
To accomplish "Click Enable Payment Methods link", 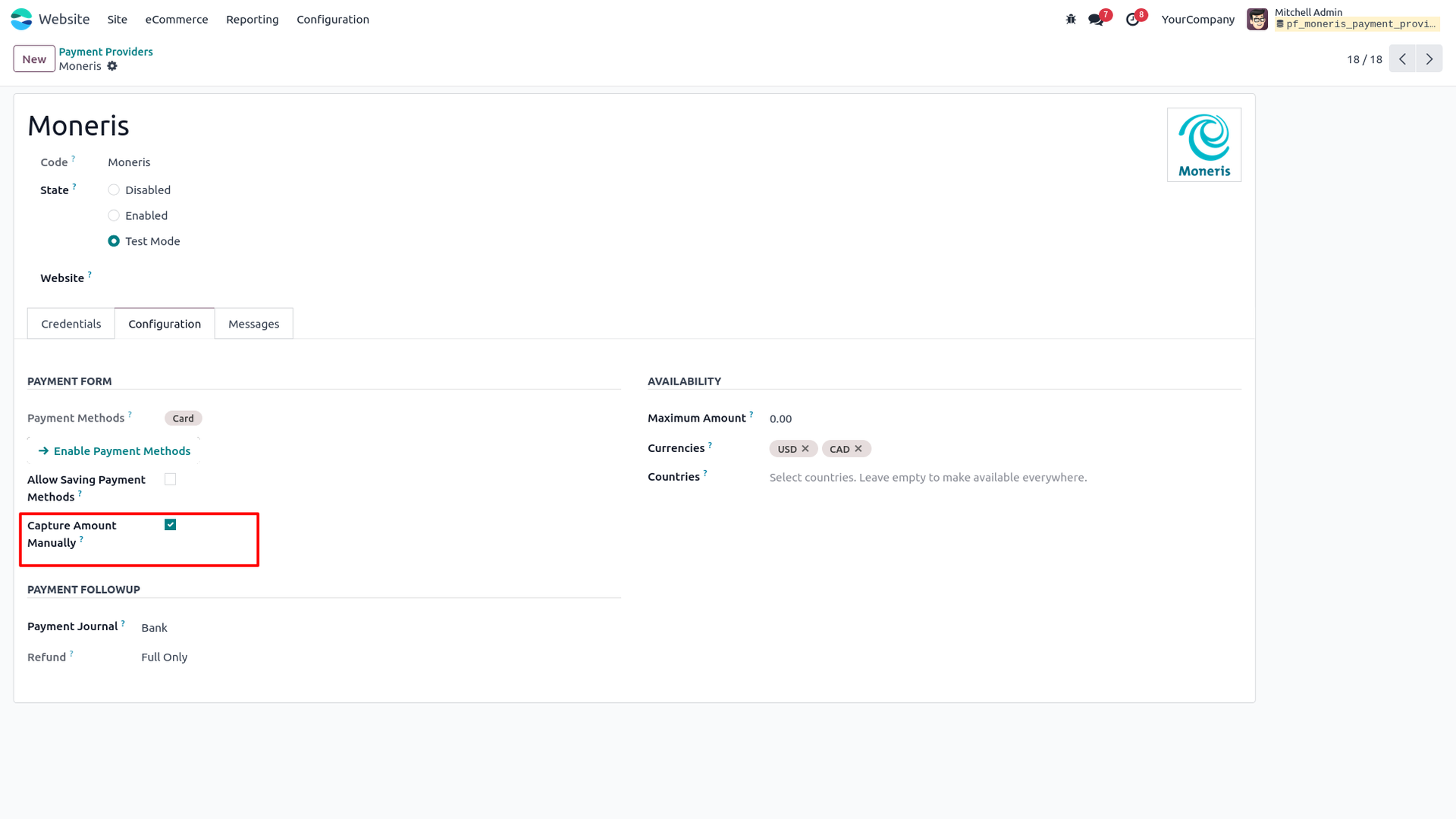I will (x=115, y=451).
